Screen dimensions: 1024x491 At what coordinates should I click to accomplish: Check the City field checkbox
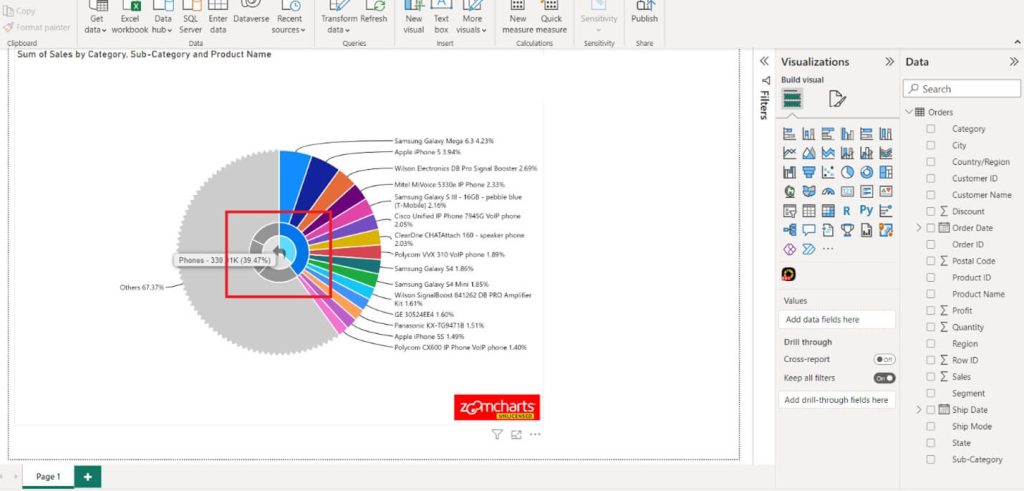click(x=931, y=146)
